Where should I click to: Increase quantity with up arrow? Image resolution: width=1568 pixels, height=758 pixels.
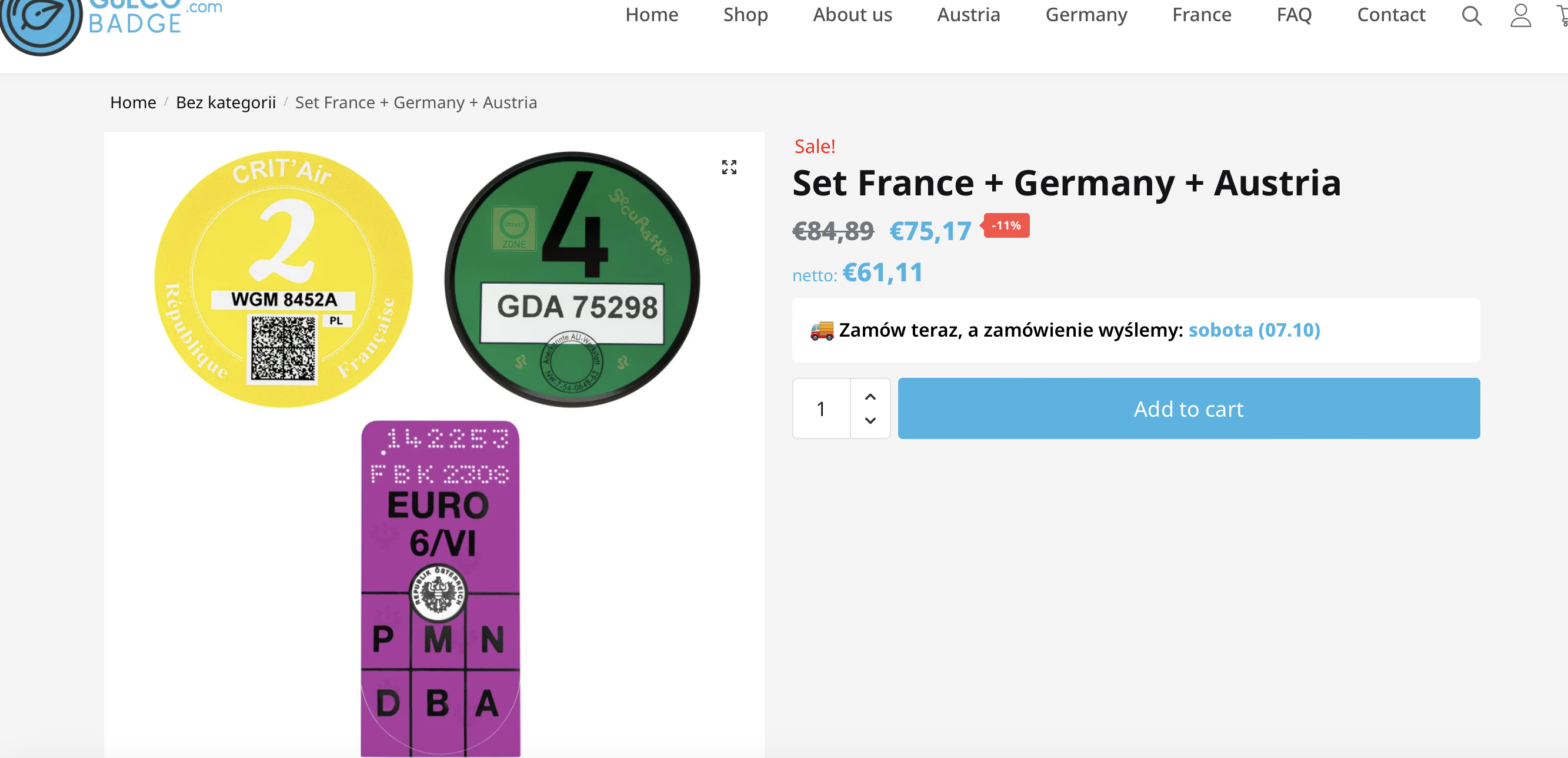(870, 396)
